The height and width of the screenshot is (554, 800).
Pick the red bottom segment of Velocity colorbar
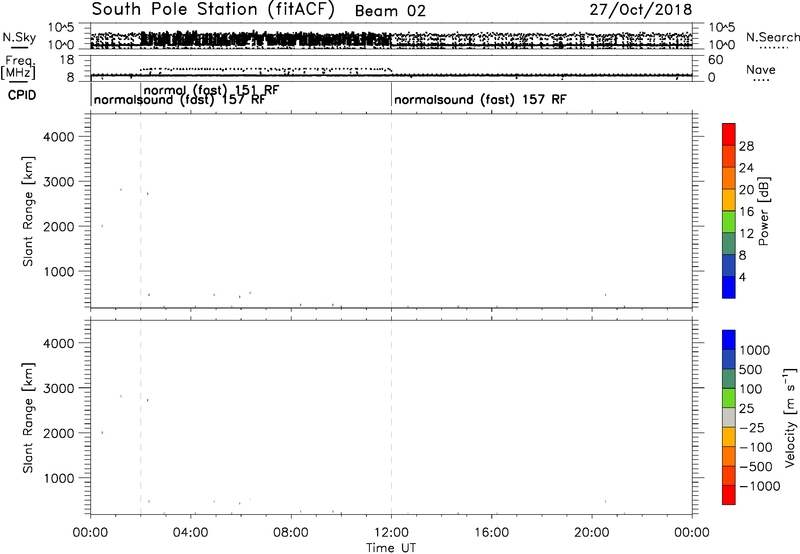coord(729,495)
